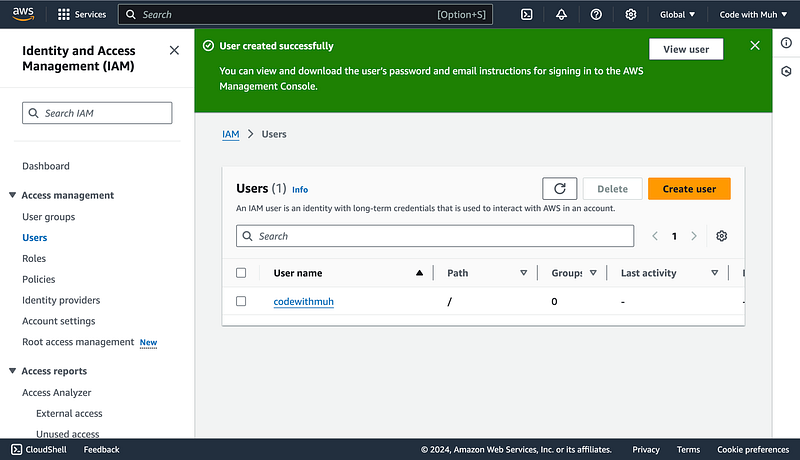Go to next page of users
This screenshot has width=800, height=460.
pyautogui.click(x=694, y=236)
